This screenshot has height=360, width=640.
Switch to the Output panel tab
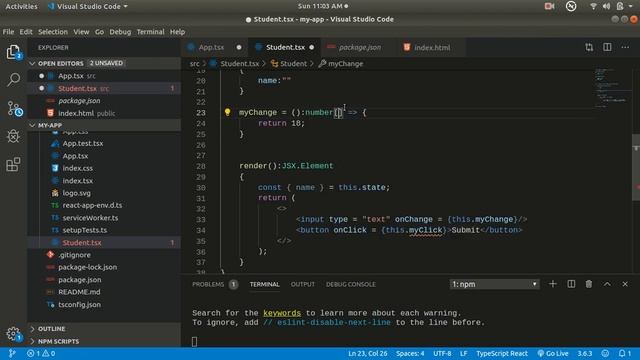pyautogui.click(x=302, y=284)
